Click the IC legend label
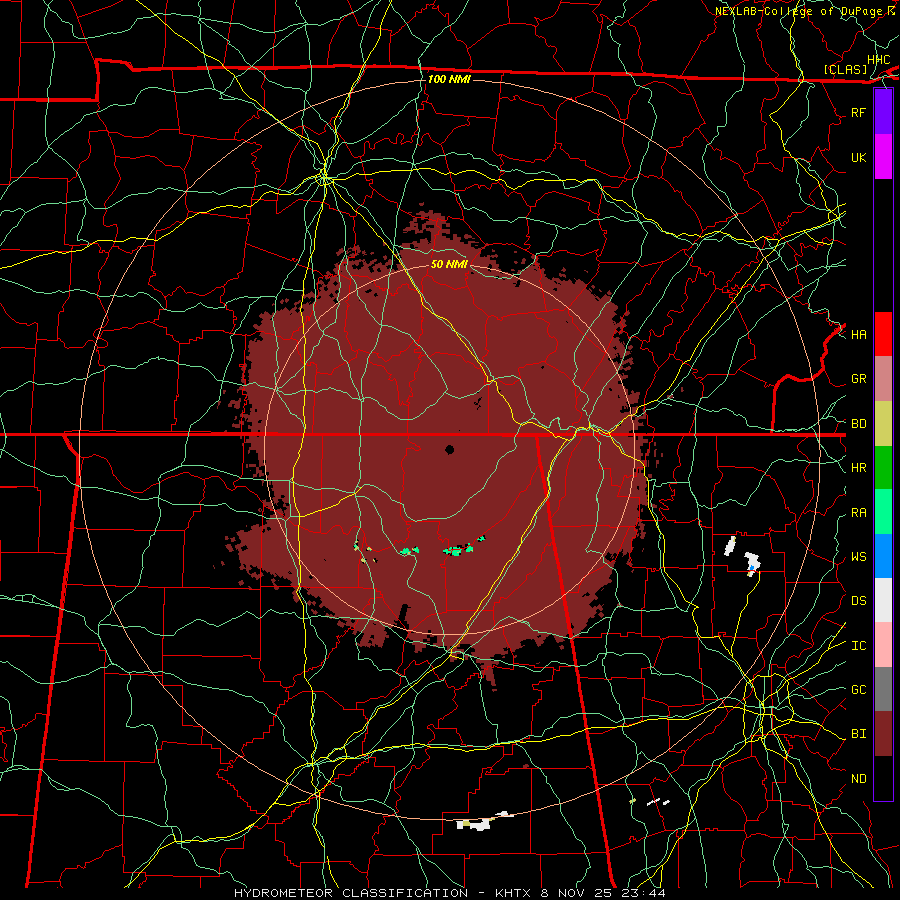The height and width of the screenshot is (900, 900). [858, 646]
